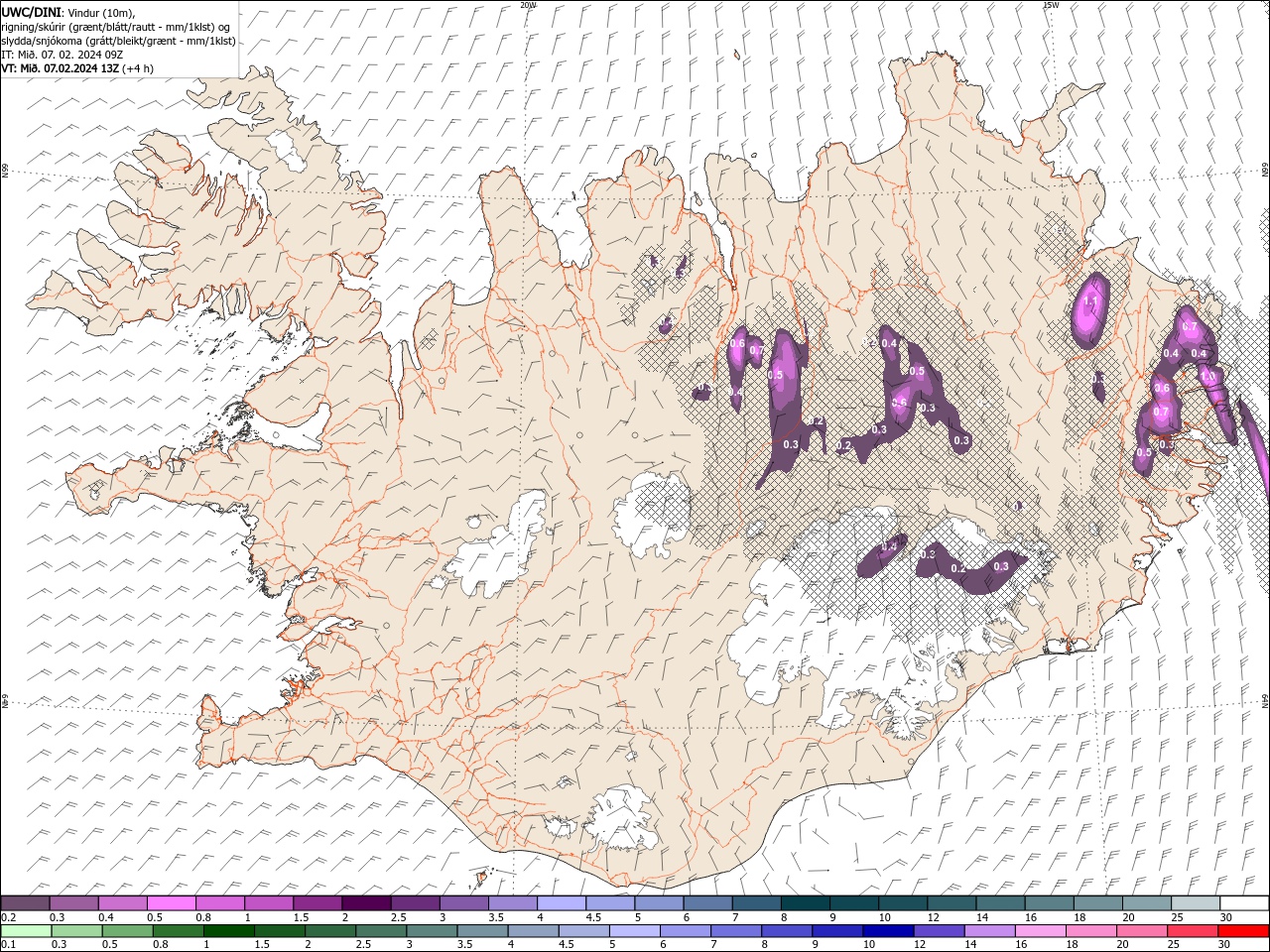Pick the pale mint green 0.1 swatch
The height and width of the screenshot is (952, 1270).
pos(26,931)
